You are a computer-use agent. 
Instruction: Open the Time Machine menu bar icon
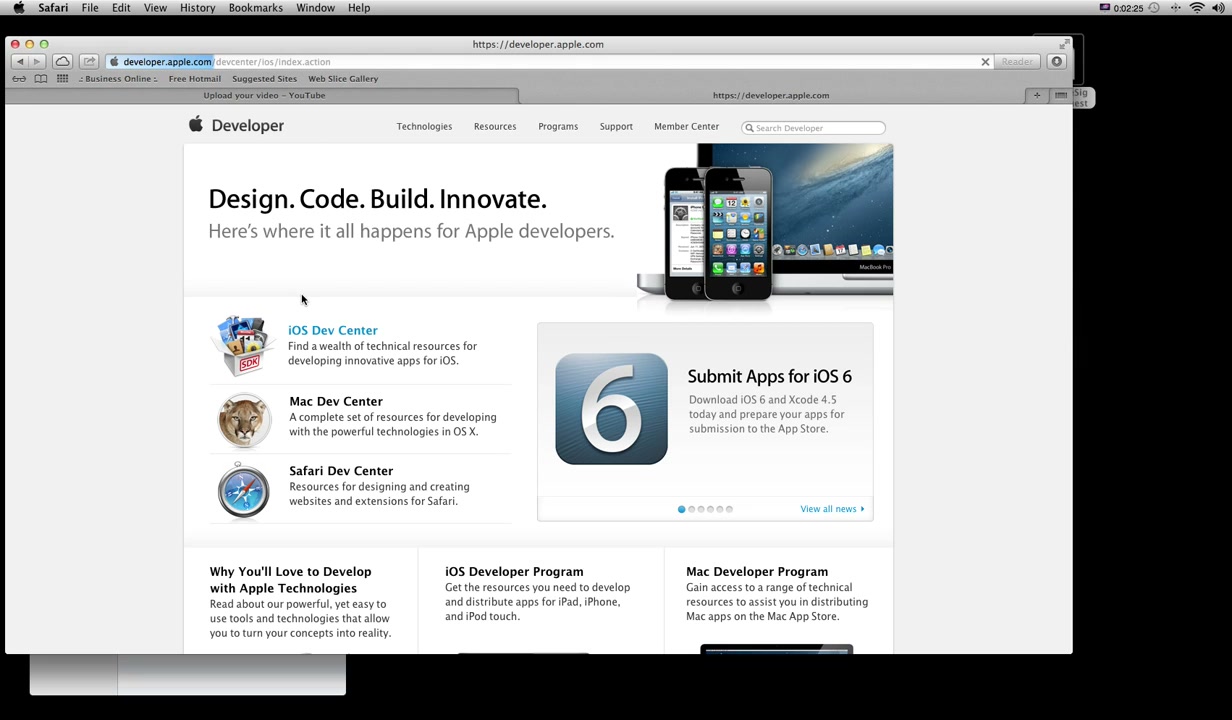[x=1154, y=8]
